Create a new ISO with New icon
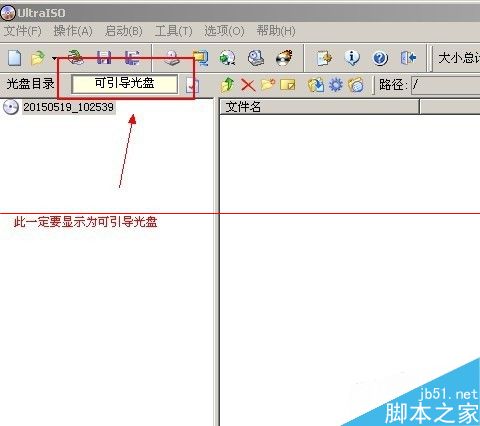 [15, 58]
